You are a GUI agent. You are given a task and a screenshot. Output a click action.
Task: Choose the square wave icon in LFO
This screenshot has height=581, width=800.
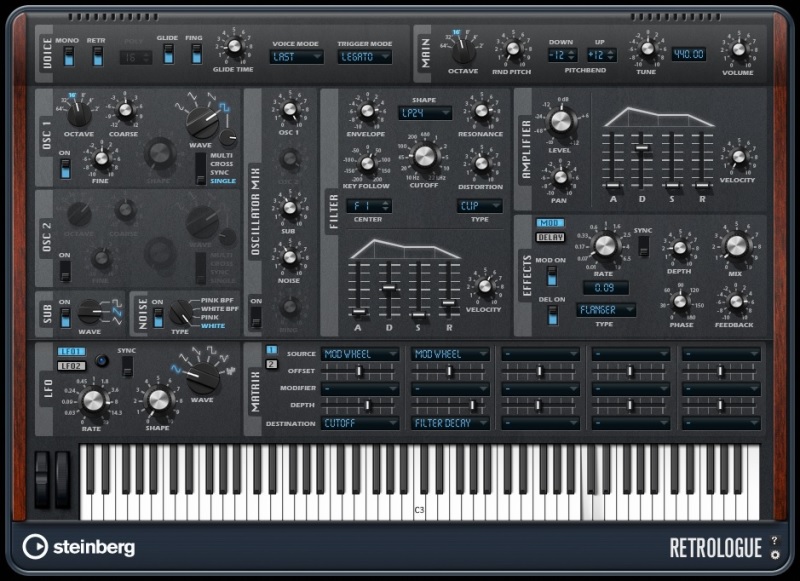click(211, 350)
